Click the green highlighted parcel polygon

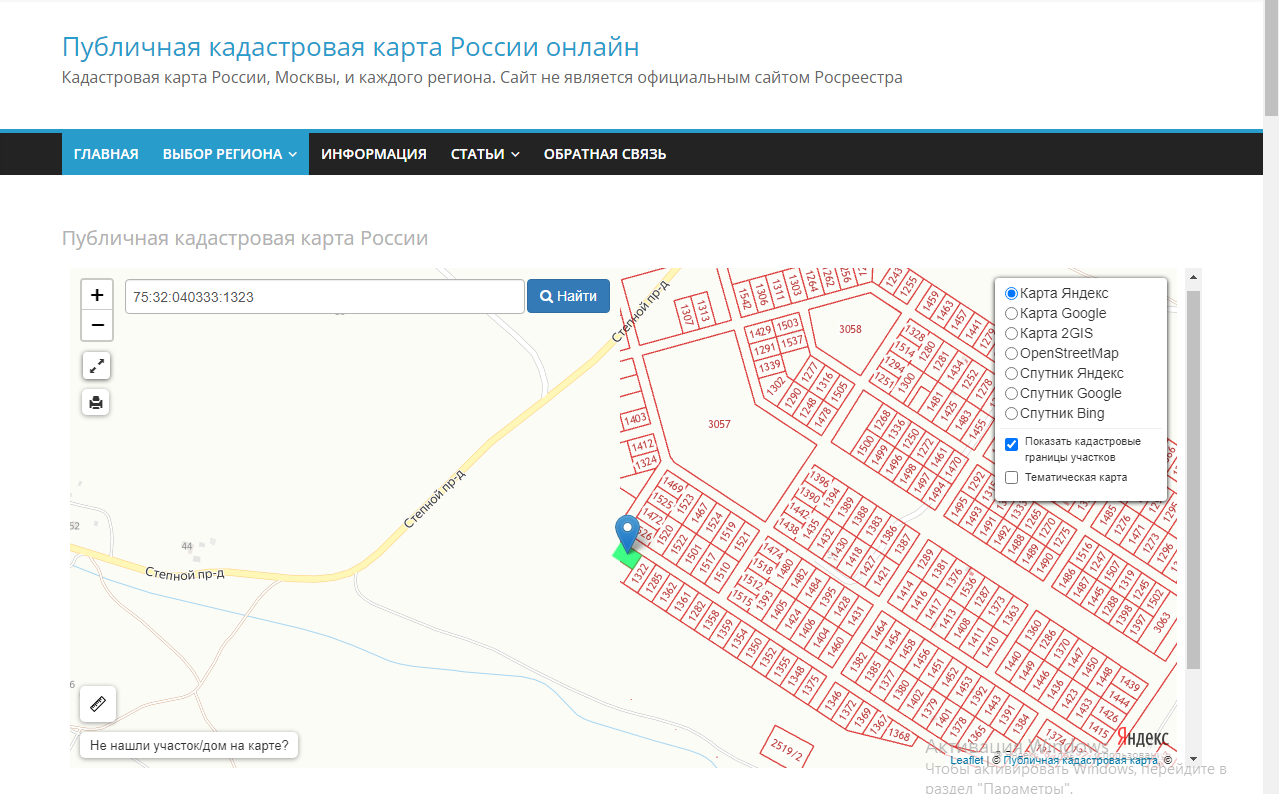(627, 555)
